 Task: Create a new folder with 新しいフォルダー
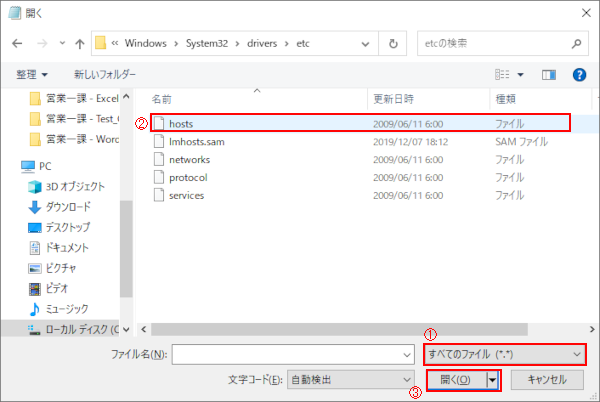104,75
